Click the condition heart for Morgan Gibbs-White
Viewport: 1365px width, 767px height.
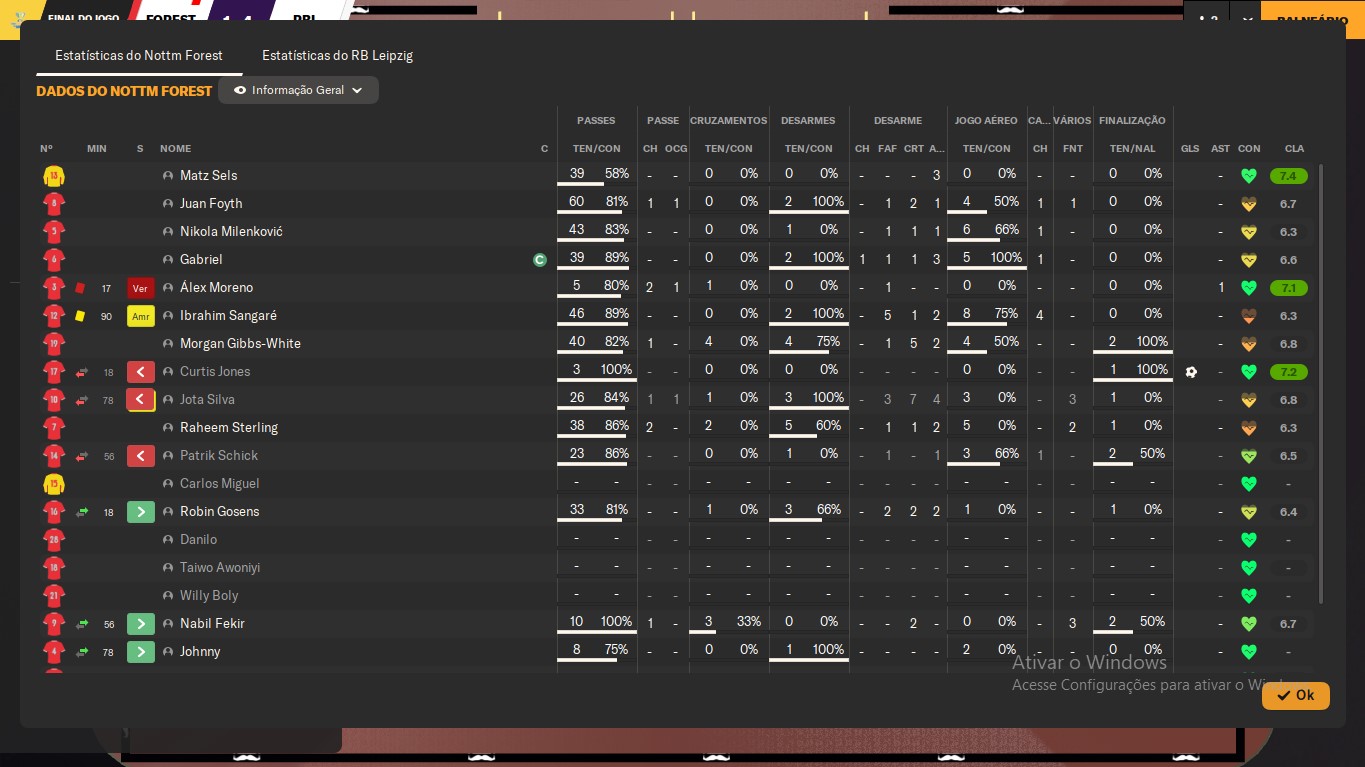[1248, 344]
